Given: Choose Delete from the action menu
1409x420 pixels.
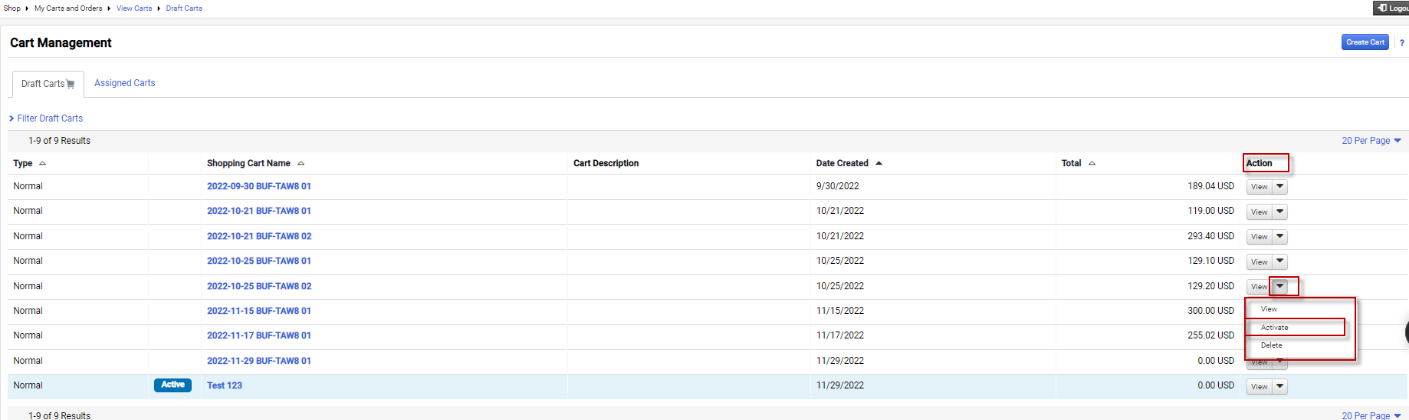Looking at the screenshot, I should click(x=1271, y=345).
